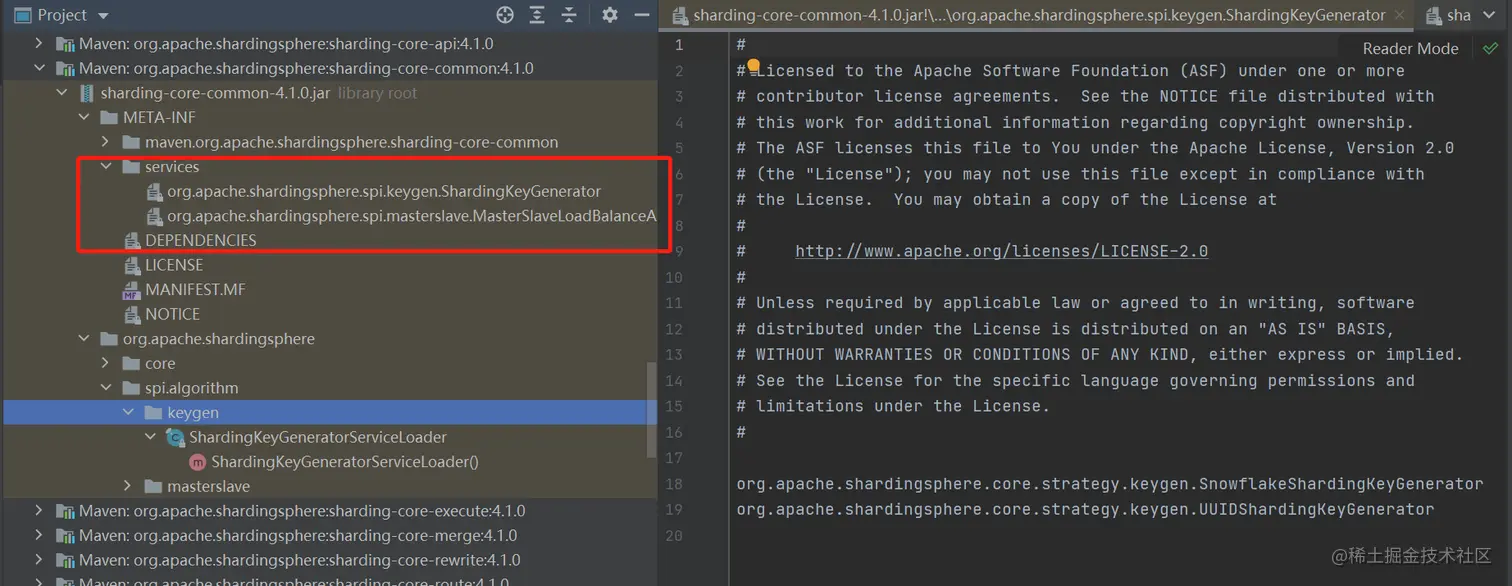
Task: Collapse sharding-core-common:4.1.0 Maven library
Action: [39, 69]
